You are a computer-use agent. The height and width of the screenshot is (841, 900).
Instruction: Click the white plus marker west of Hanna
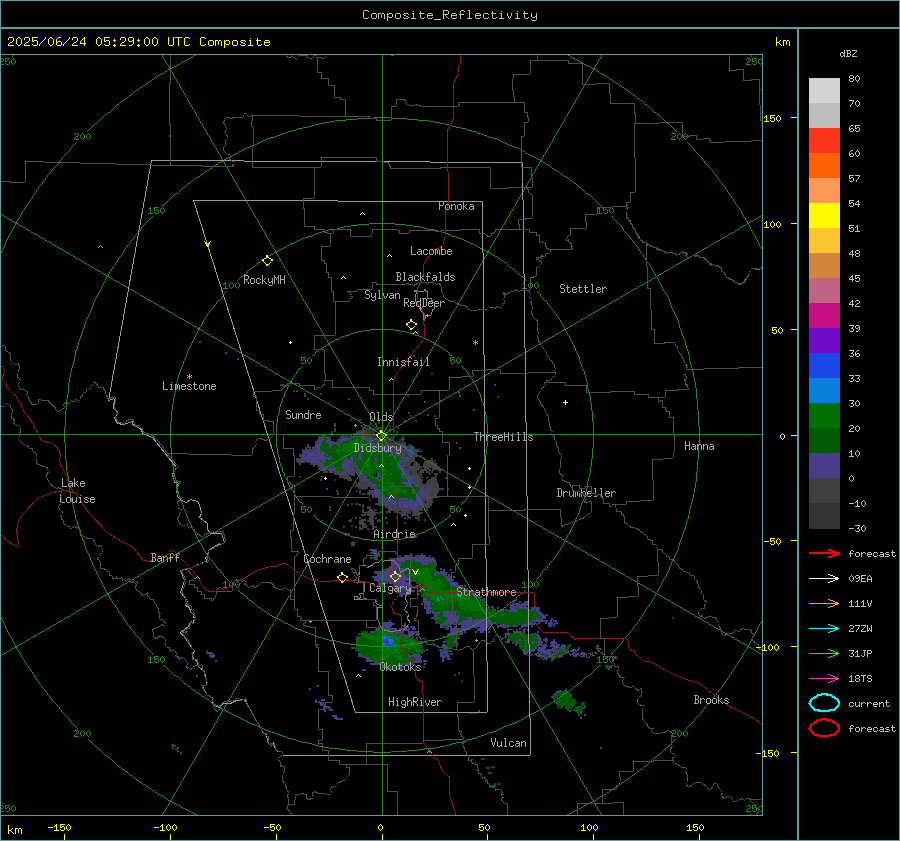point(565,402)
